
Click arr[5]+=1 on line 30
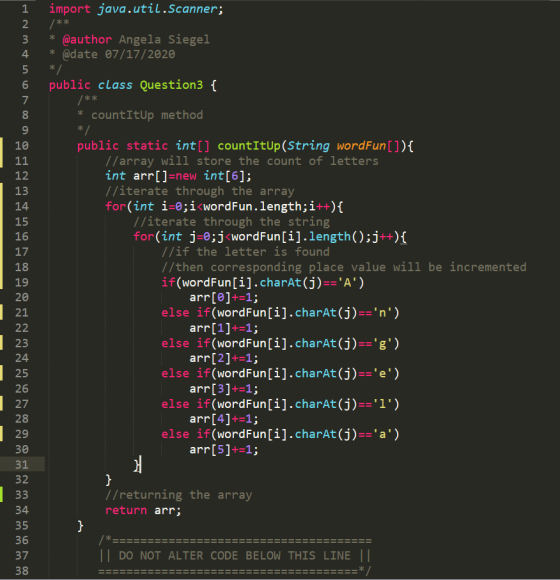[x=220, y=450]
